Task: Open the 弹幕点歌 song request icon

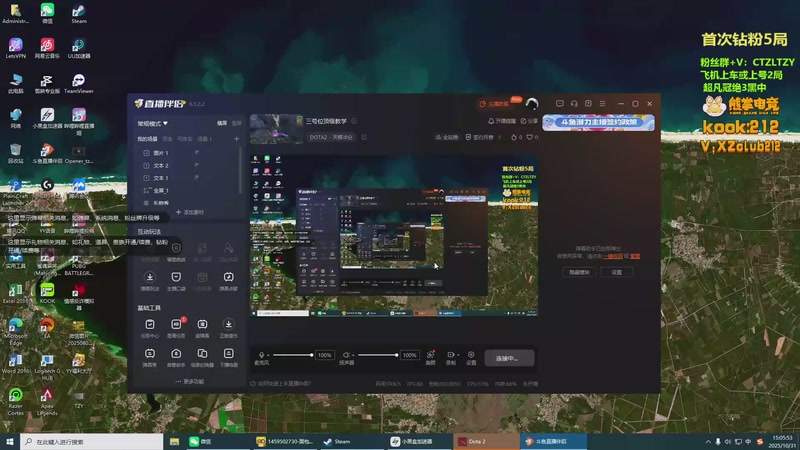Action: coord(229,277)
